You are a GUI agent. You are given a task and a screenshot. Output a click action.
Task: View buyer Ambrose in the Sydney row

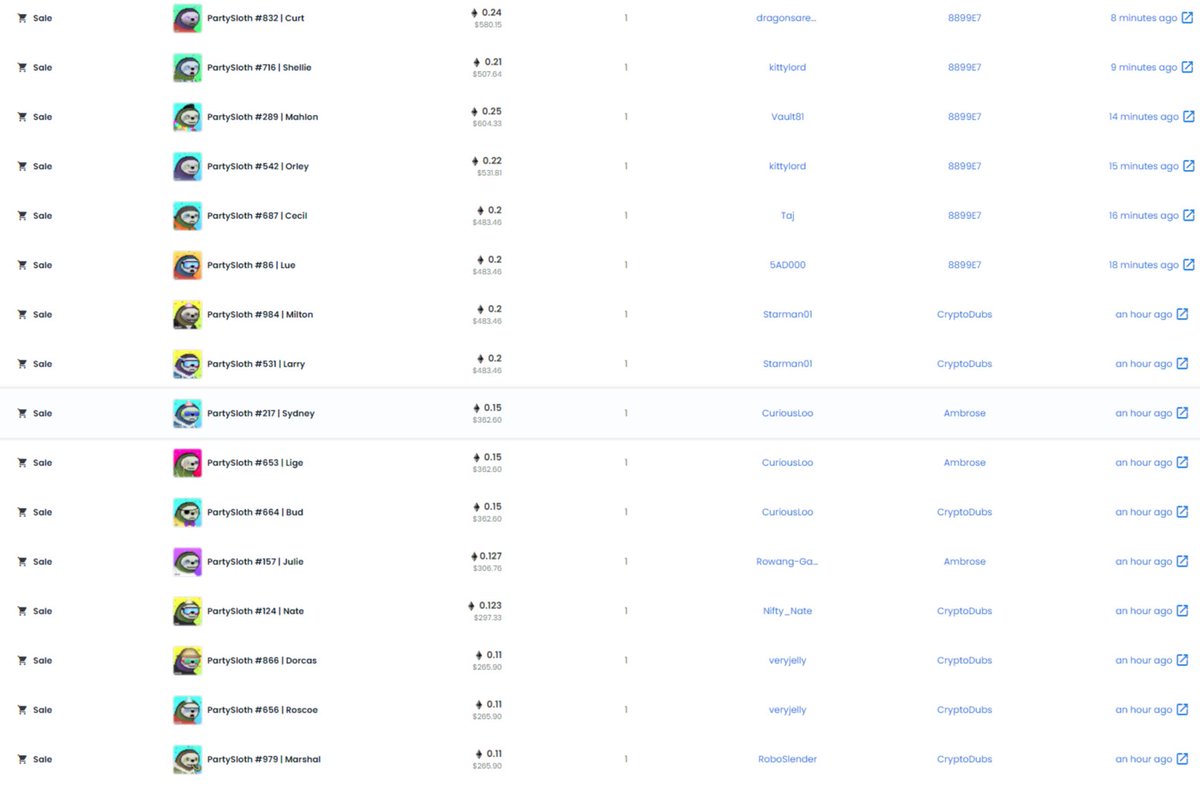click(964, 413)
